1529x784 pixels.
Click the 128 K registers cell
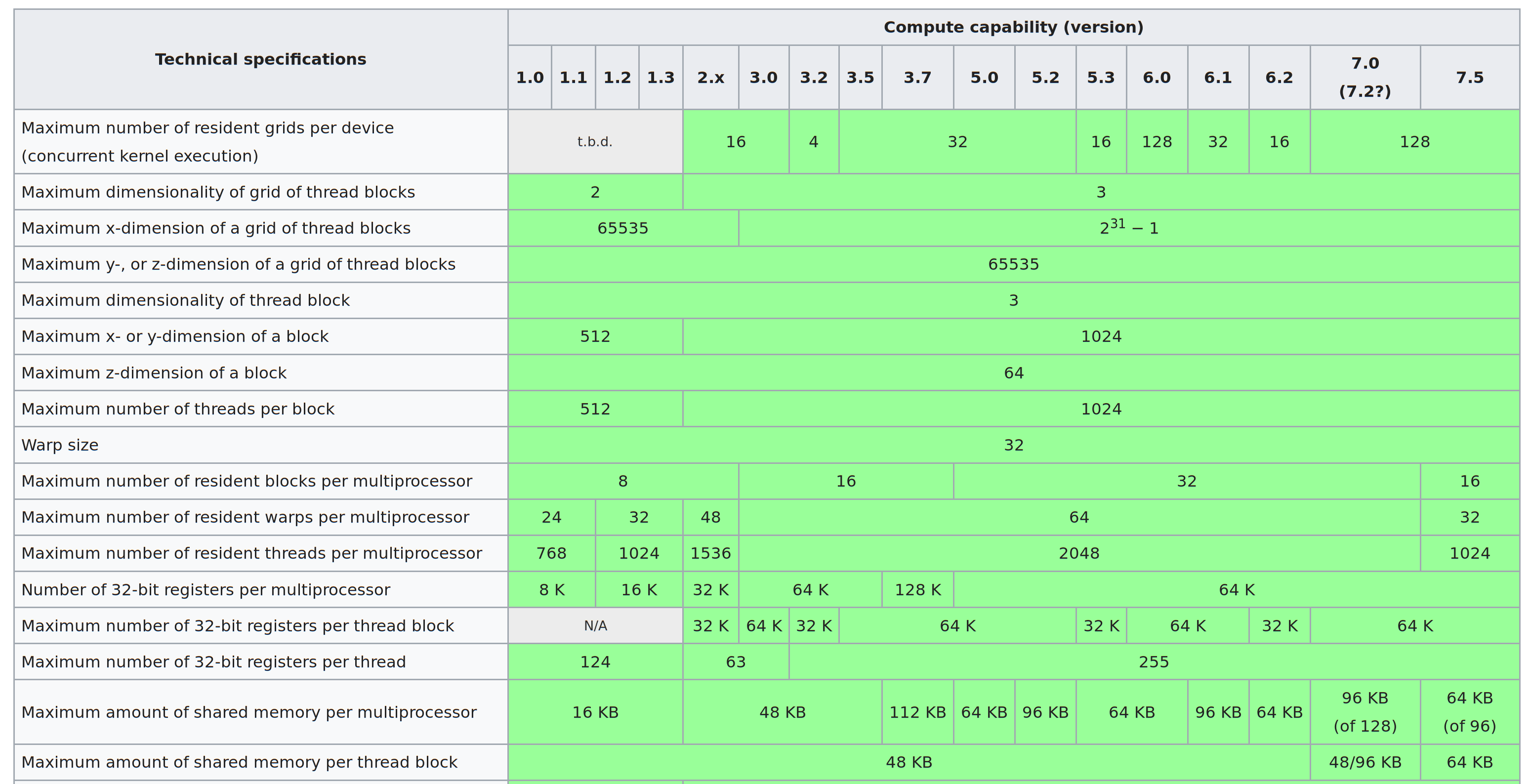pos(917,590)
